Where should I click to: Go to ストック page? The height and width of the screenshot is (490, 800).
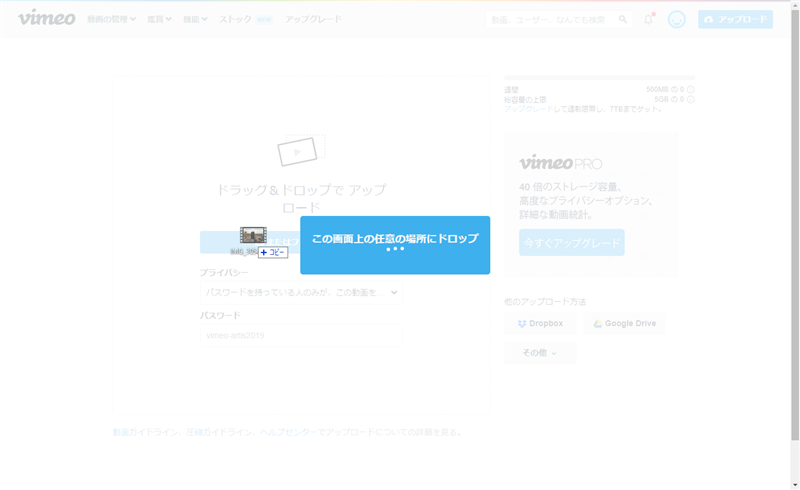(235, 19)
